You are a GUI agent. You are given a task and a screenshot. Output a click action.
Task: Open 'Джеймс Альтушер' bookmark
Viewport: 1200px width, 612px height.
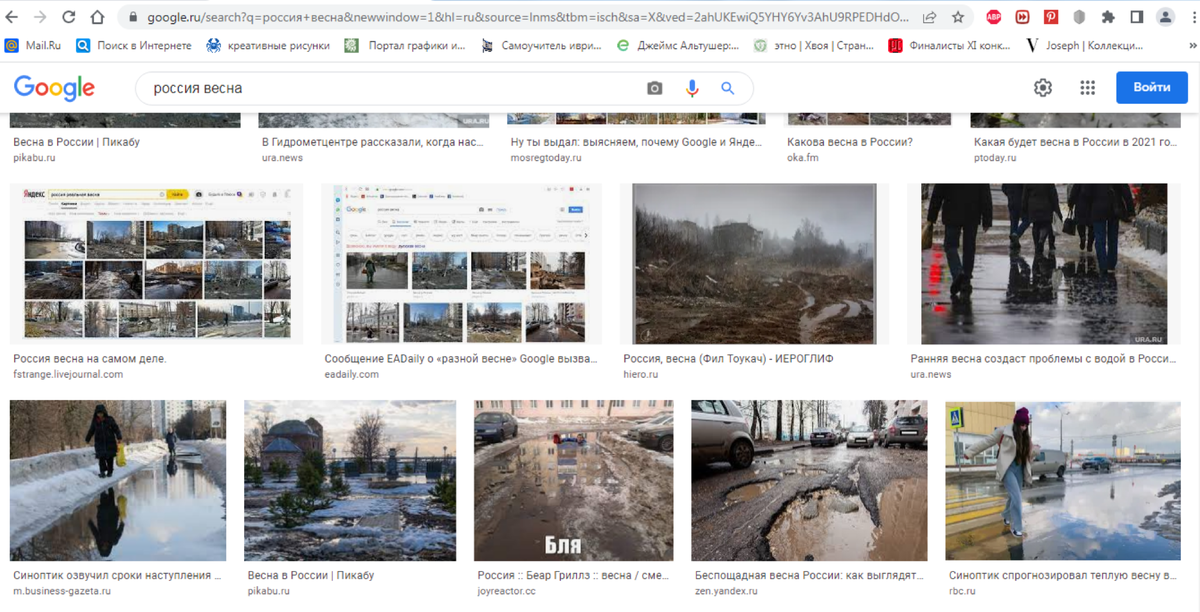677,45
